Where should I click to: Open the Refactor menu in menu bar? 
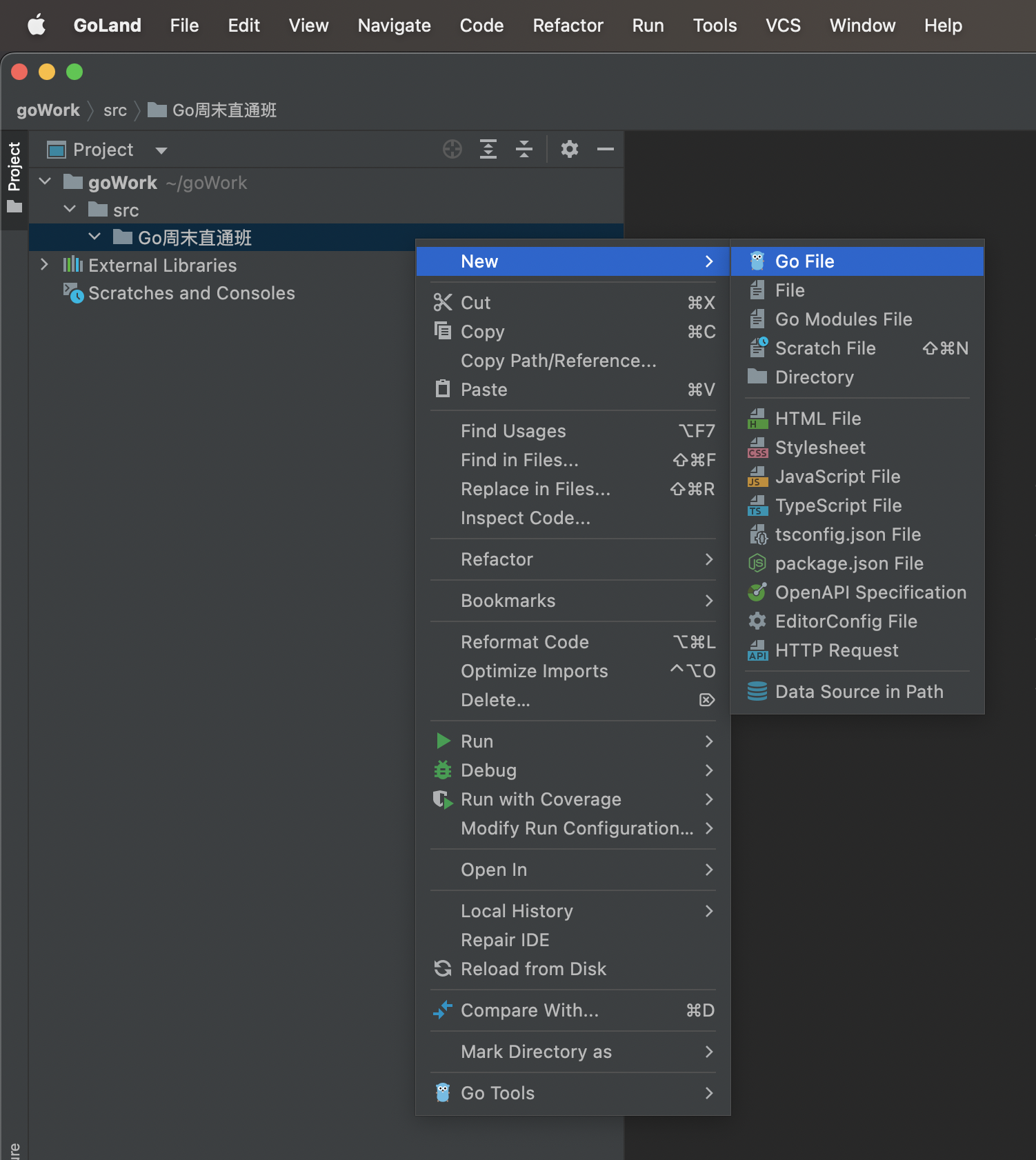[568, 26]
